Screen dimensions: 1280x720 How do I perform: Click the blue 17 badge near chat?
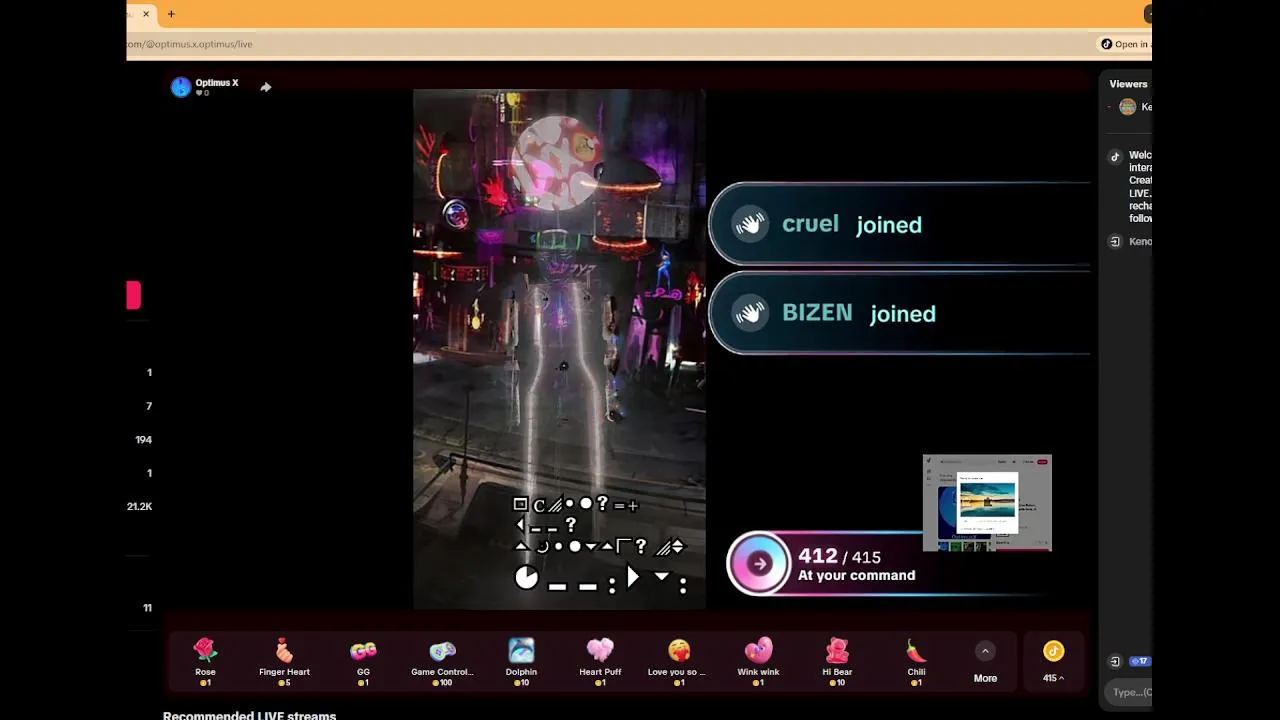(1139, 662)
